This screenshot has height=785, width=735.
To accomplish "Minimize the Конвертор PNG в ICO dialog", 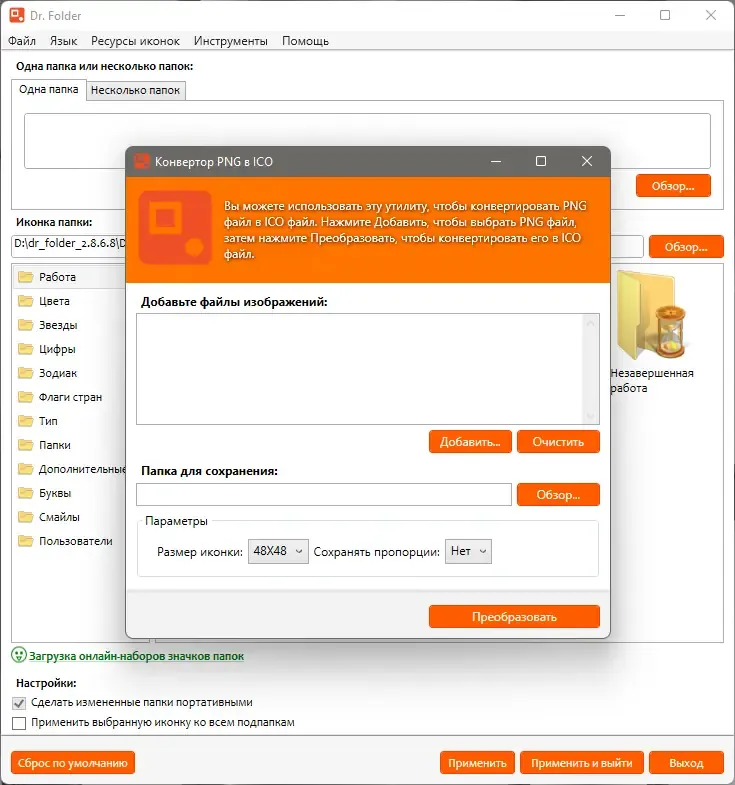I will [496, 161].
